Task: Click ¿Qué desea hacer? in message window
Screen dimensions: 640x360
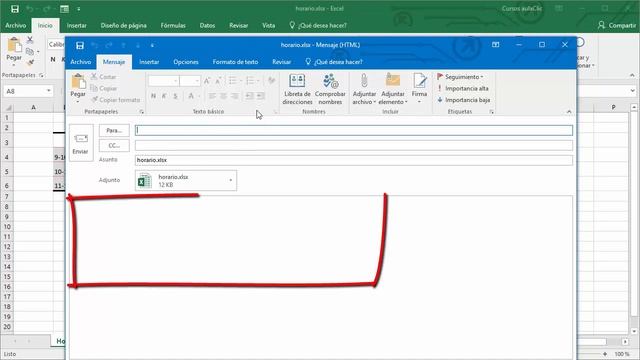Action: [334, 62]
